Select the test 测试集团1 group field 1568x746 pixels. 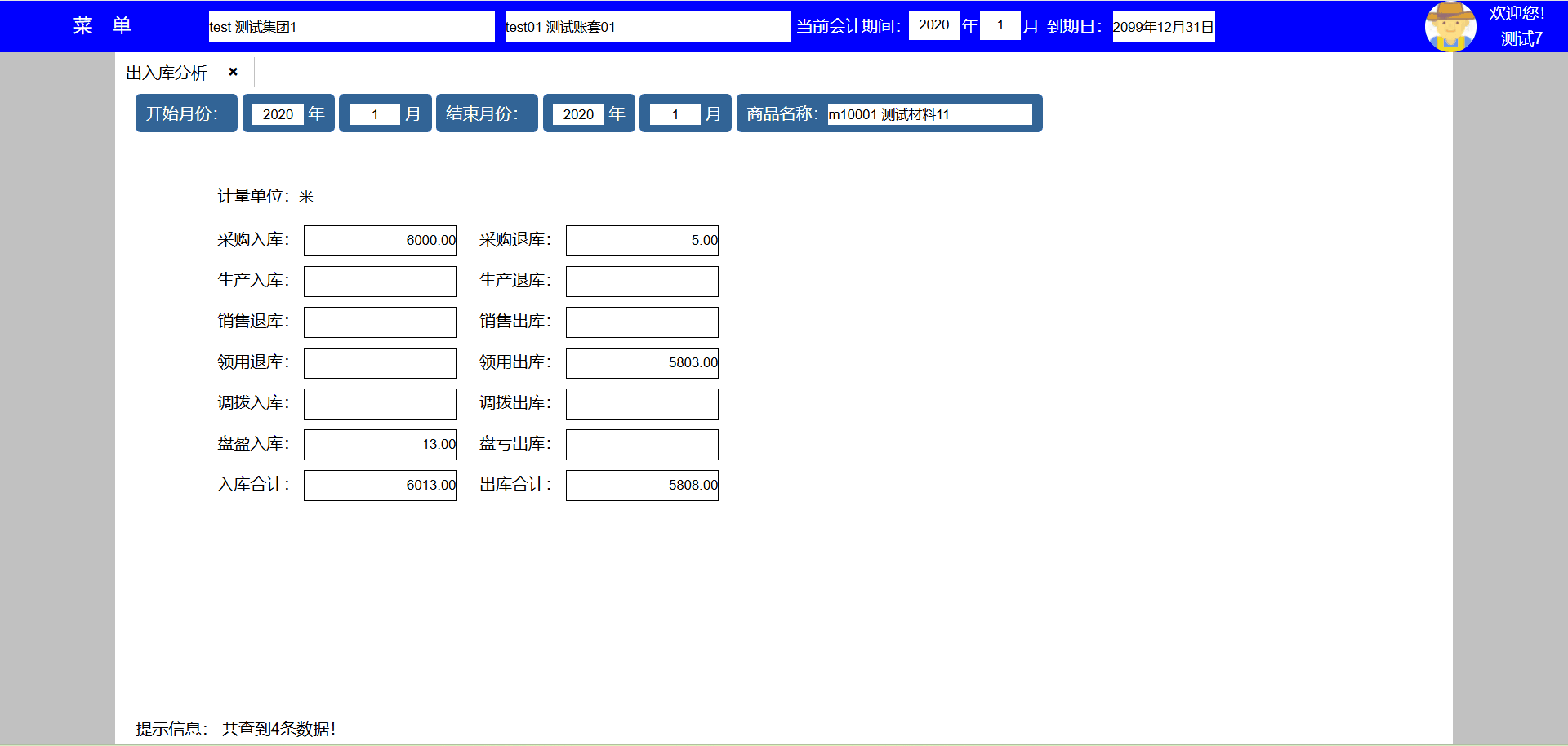[x=351, y=26]
